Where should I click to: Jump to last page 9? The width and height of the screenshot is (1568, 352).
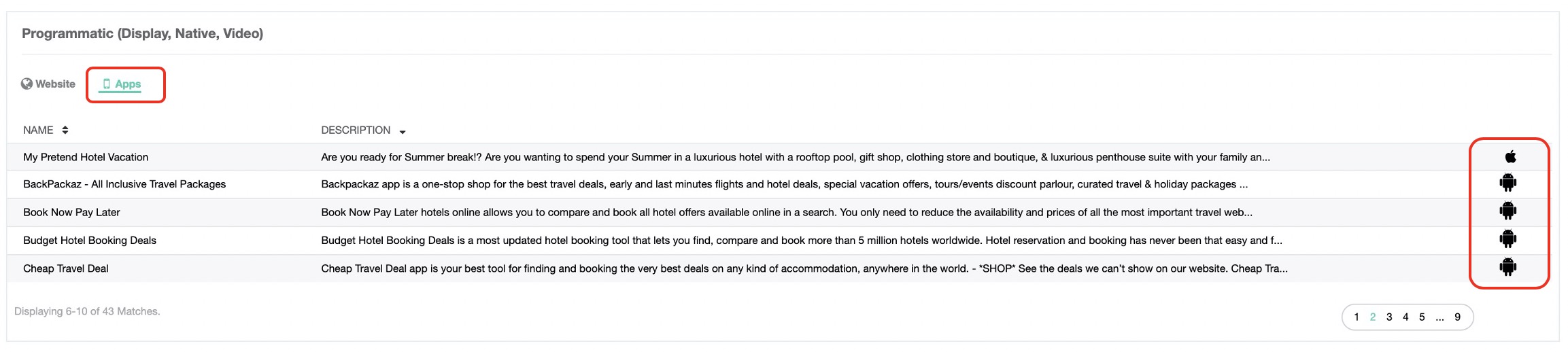(x=1457, y=317)
